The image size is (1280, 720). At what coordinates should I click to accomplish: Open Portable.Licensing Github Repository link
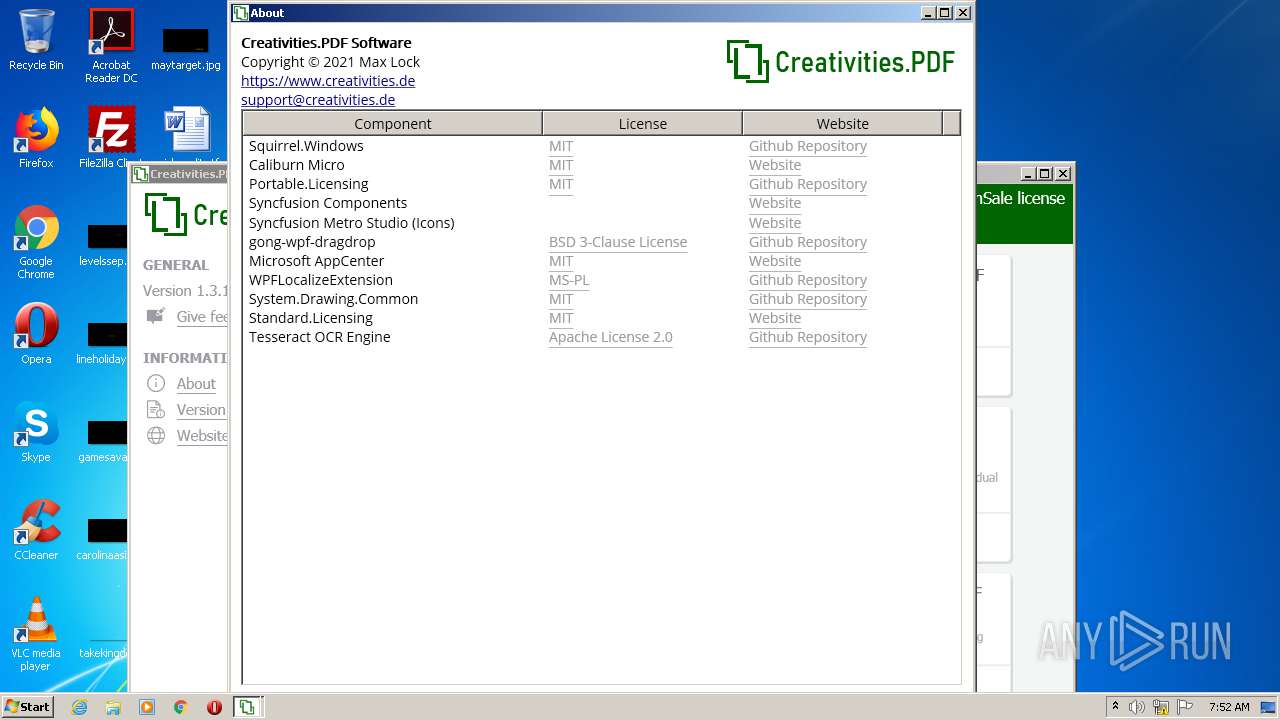808,184
